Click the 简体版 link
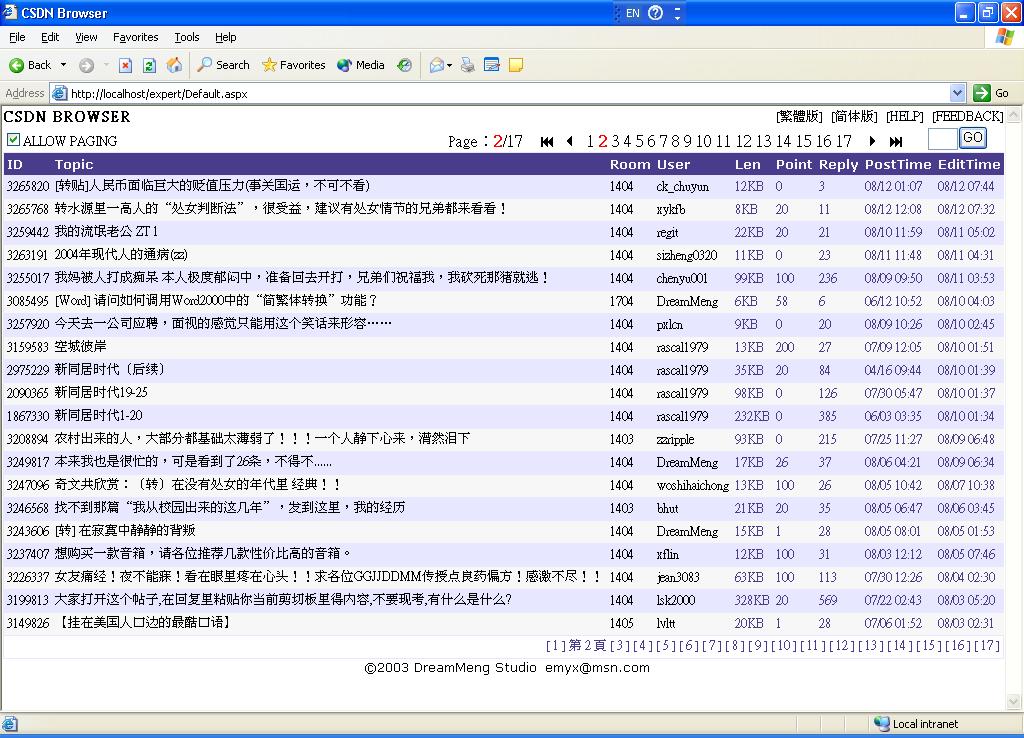Image resolution: width=1024 pixels, height=738 pixels. coord(854,116)
